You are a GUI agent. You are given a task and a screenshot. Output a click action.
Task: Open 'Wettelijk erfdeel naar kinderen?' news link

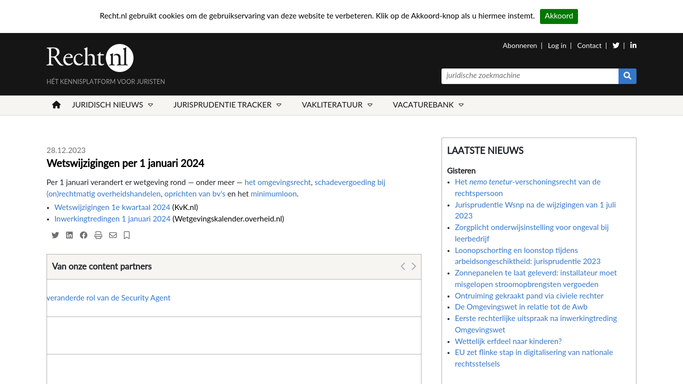[508, 341]
